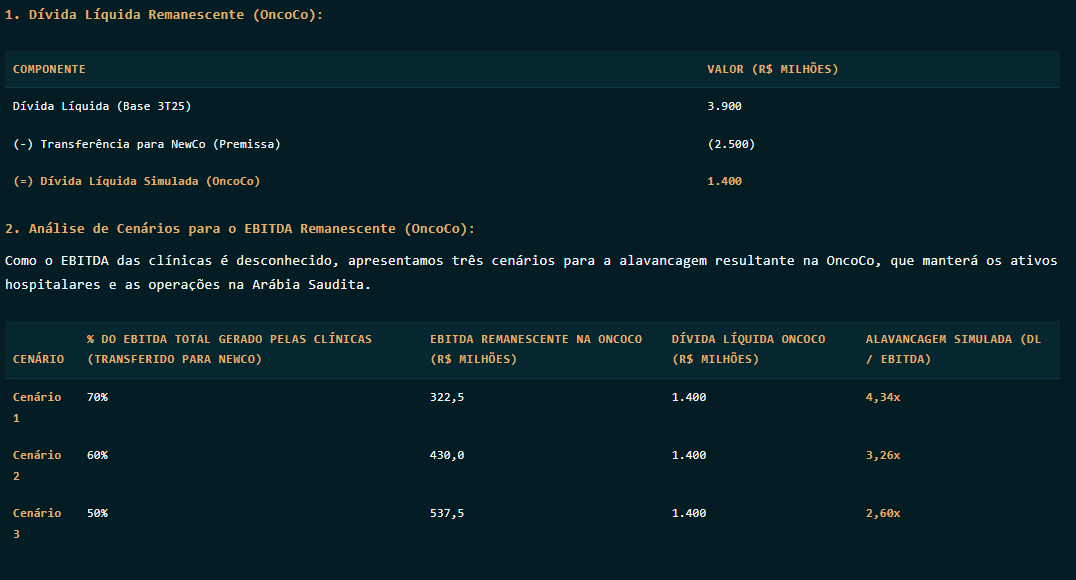Click 'DÍVIDA LÍQUIDA ONCOCO' column header
This screenshot has height=580, width=1076.
coord(749,349)
